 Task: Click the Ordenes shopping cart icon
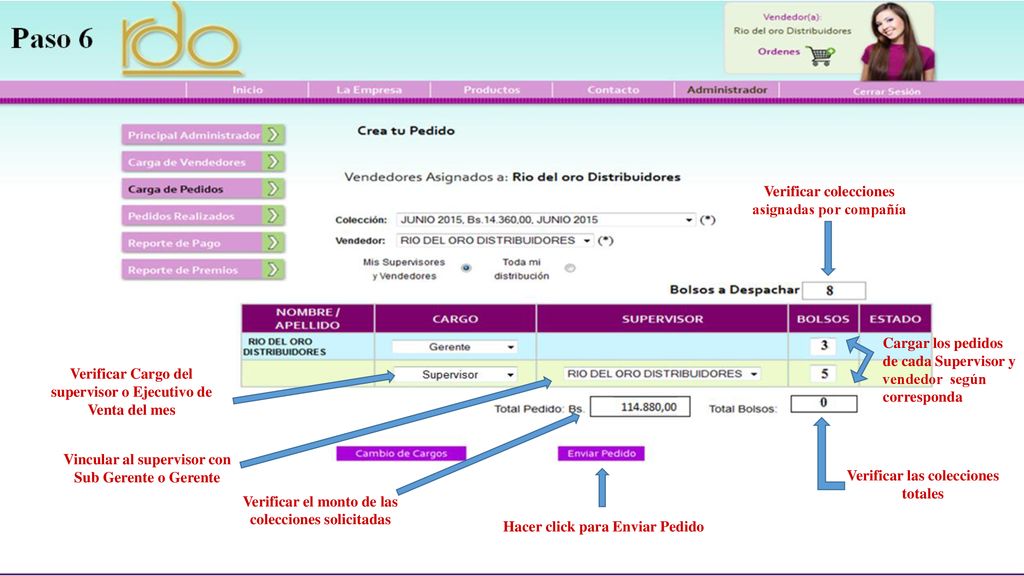click(820, 56)
